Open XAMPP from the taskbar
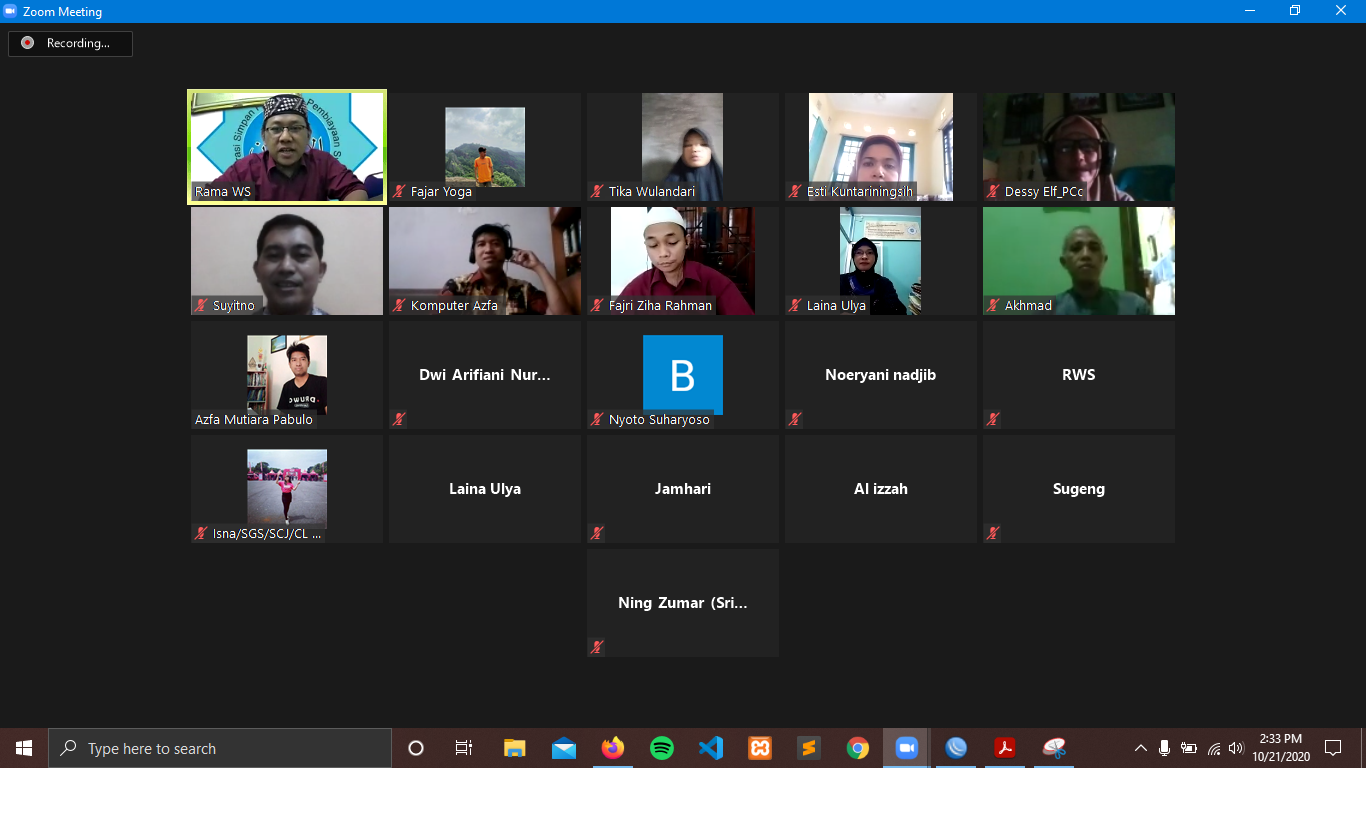Viewport: 1366px width, 840px height. click(x=760, y=748)
